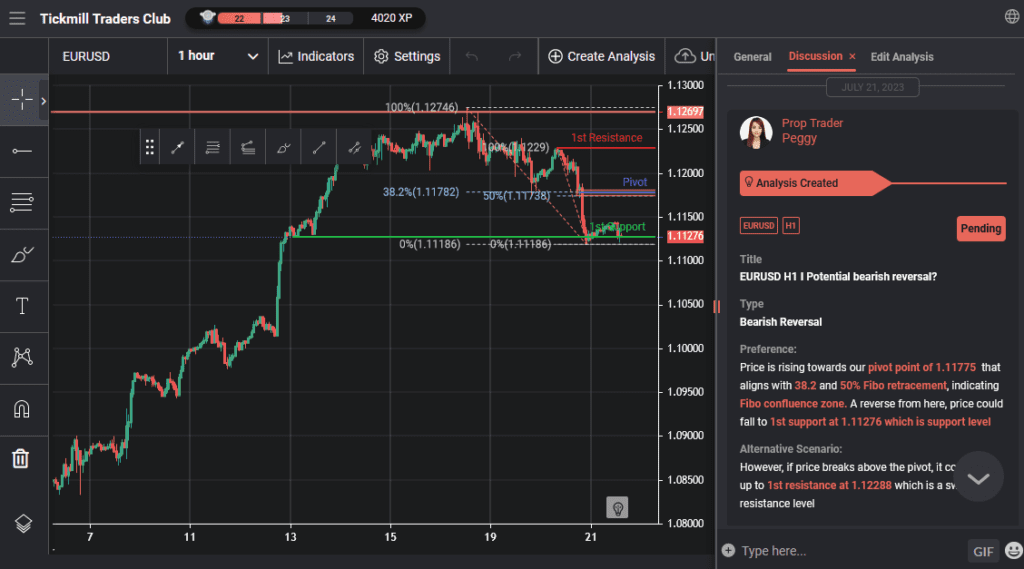Click scroll-down chevron in discussion panel
Image resolution: width=1024 pixels, height=569 pixels.
click(x=978, y=478)
